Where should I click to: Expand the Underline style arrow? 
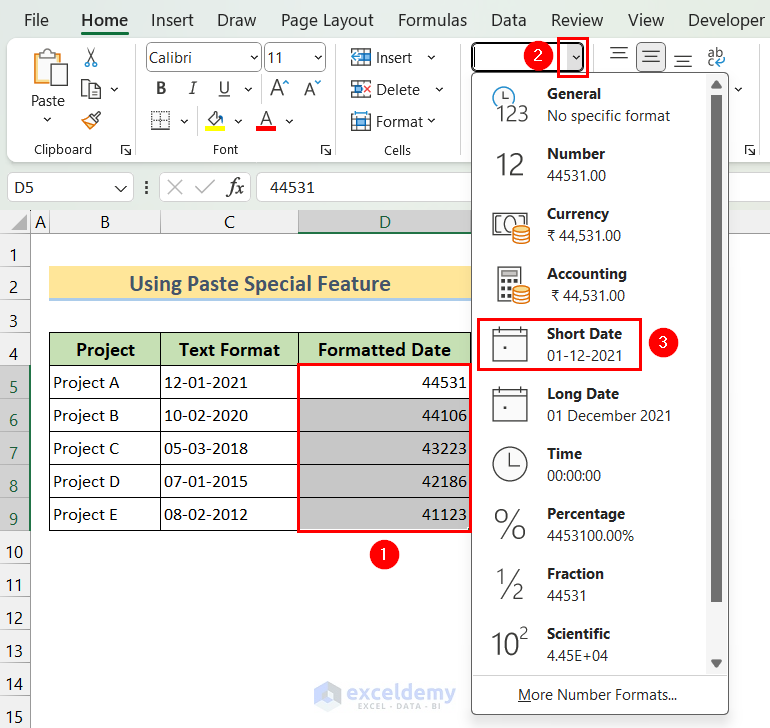[248, 89]
